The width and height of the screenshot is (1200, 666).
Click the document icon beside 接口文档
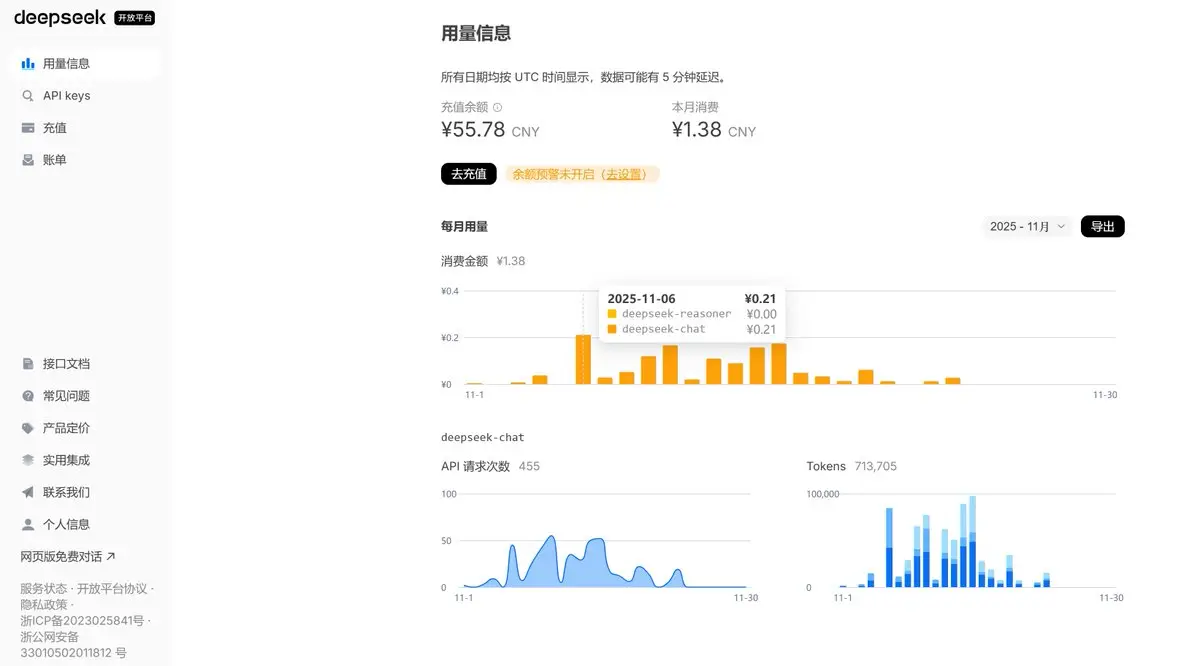point(28,364)
